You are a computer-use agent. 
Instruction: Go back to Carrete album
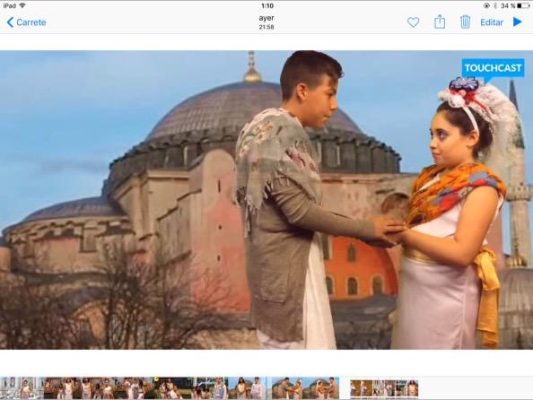27,22
